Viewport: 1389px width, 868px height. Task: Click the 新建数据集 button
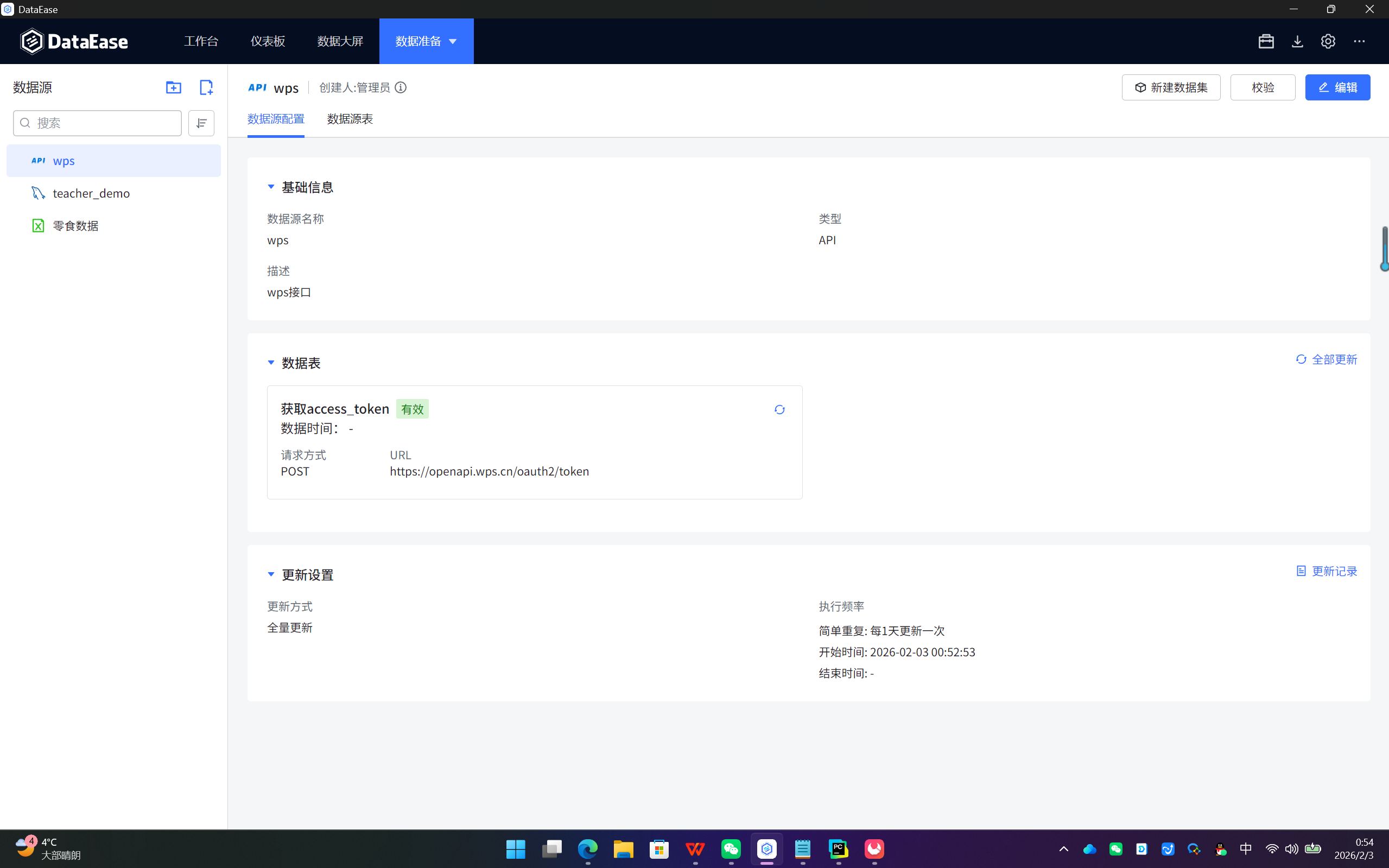1171,87
